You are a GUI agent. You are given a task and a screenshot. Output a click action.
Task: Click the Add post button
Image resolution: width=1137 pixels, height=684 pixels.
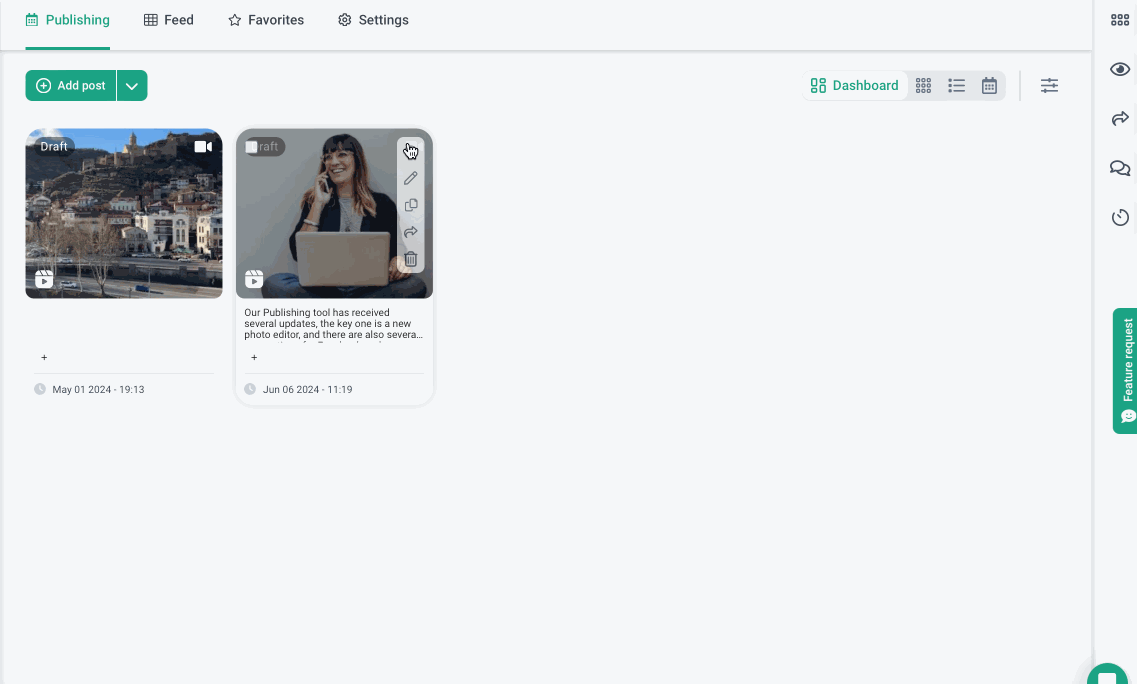click(x=71, y=86)
